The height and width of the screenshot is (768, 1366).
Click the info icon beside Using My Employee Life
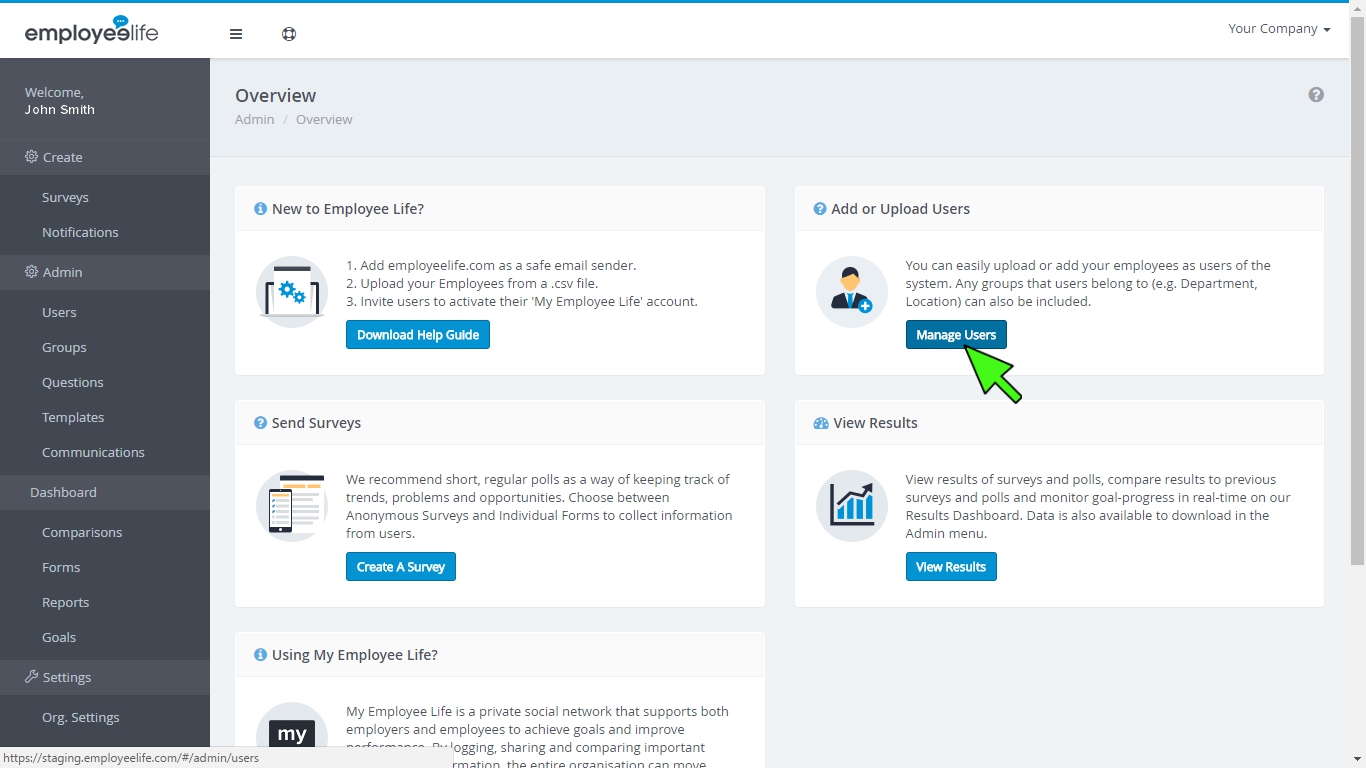click(261, 655)
